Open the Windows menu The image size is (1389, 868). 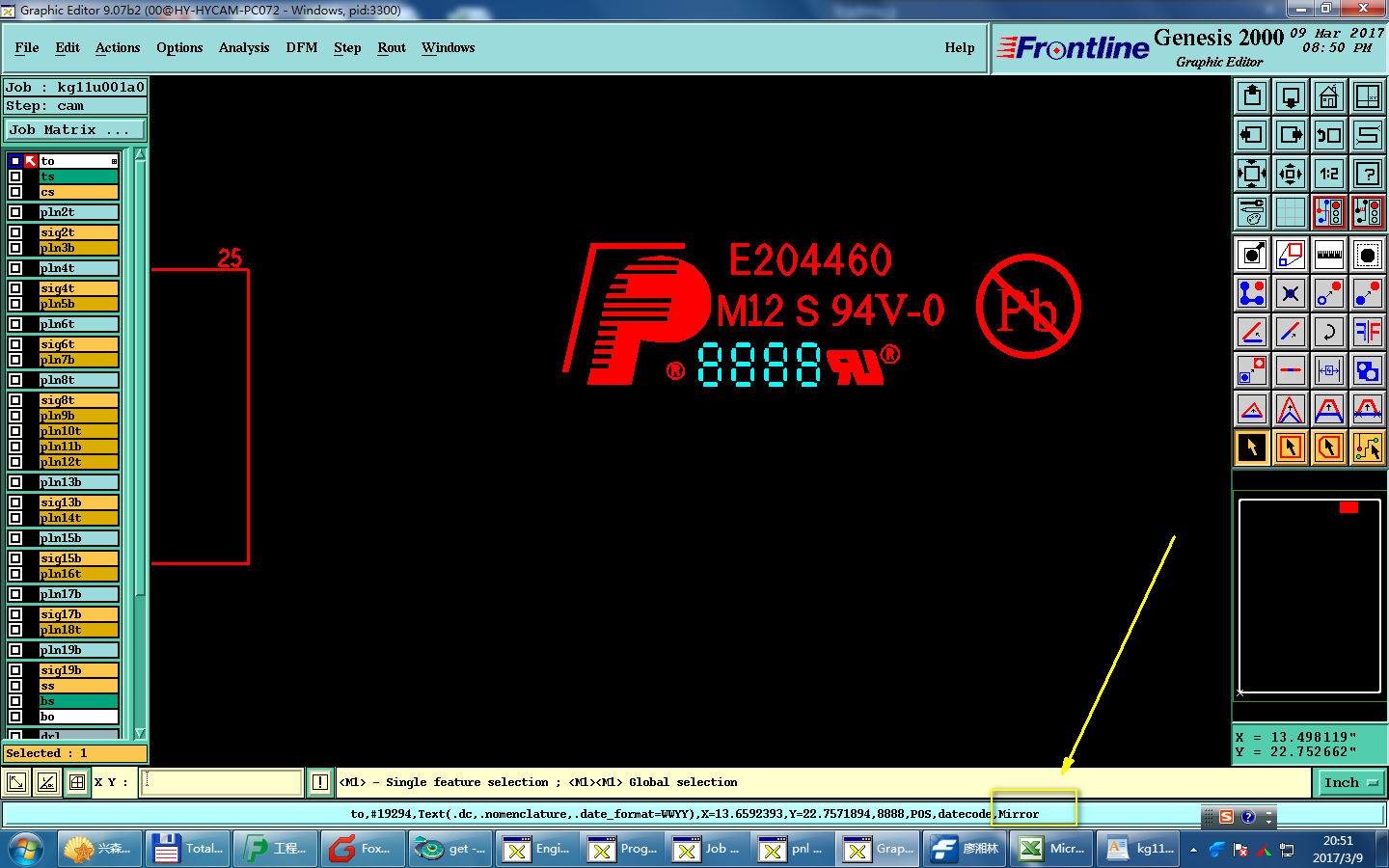pos(448,47)
